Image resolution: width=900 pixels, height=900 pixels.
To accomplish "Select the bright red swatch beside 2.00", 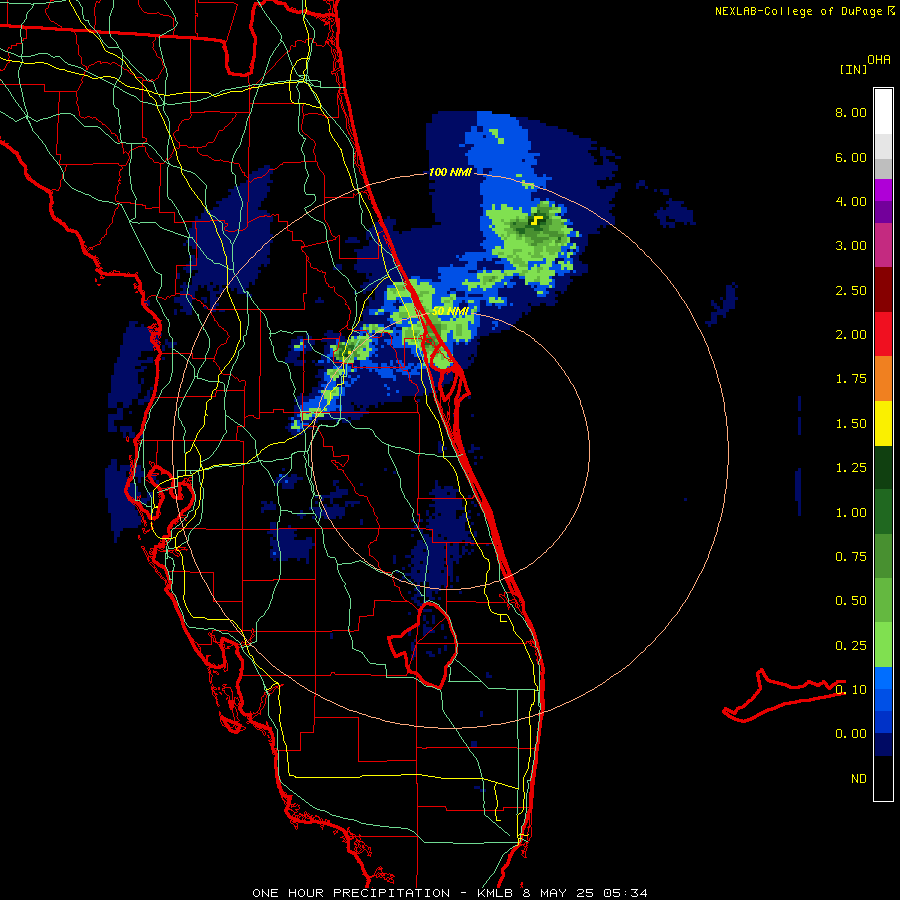I will (883, 334).
